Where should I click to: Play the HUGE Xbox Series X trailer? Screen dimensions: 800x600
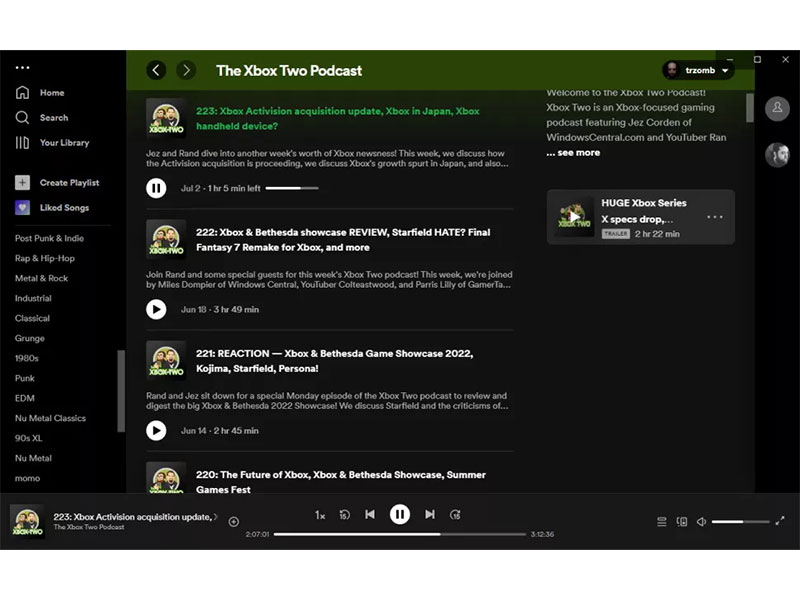pos(574,217)
